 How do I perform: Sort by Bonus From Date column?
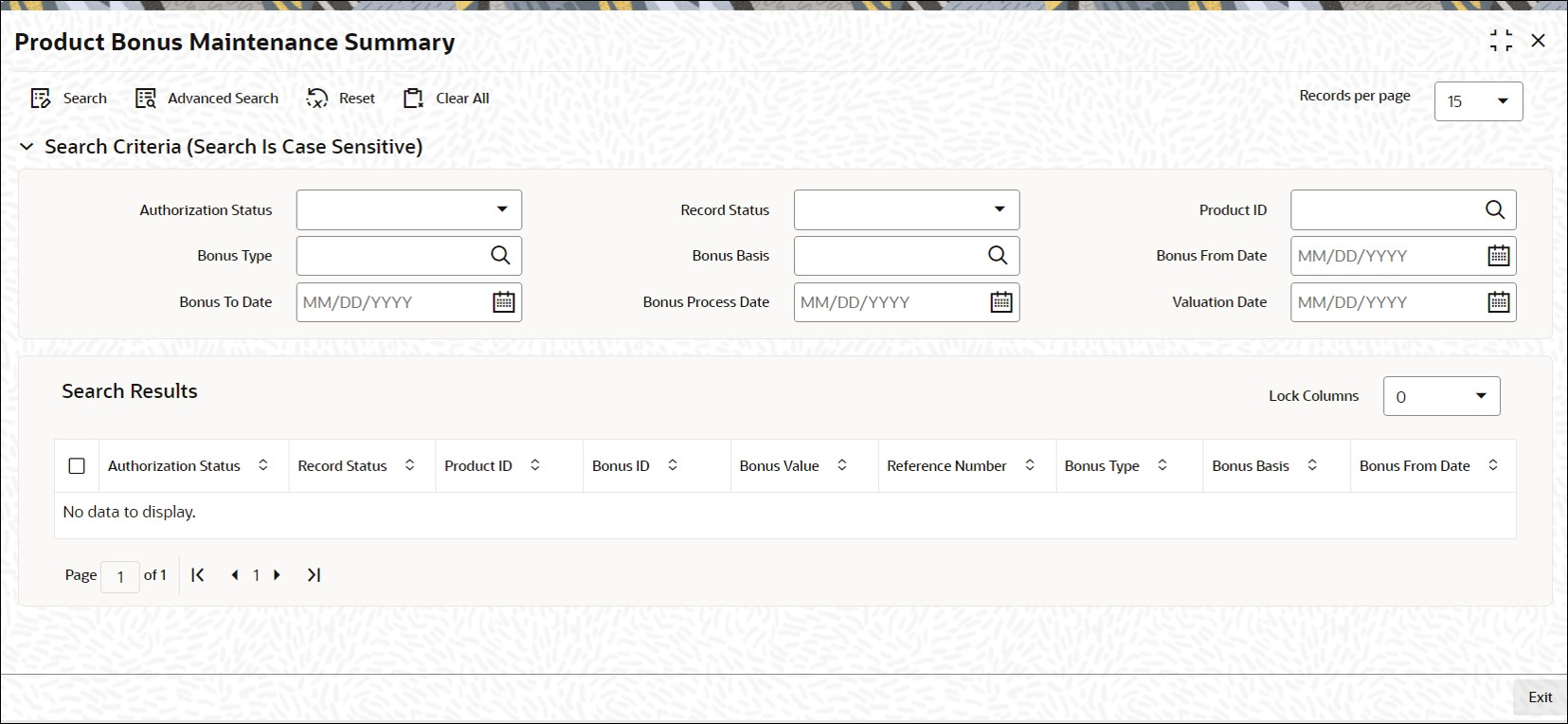tap(1493, 465)
